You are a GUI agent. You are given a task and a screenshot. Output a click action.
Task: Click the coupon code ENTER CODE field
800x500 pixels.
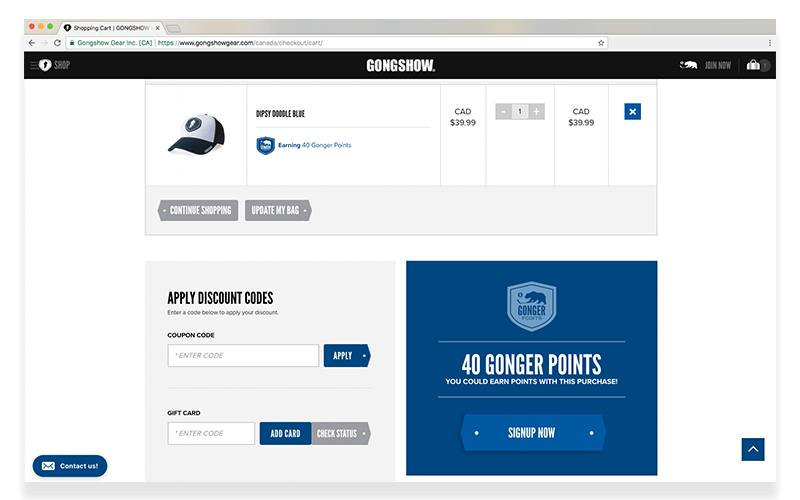pyautogui.click(x=243, y=356)
